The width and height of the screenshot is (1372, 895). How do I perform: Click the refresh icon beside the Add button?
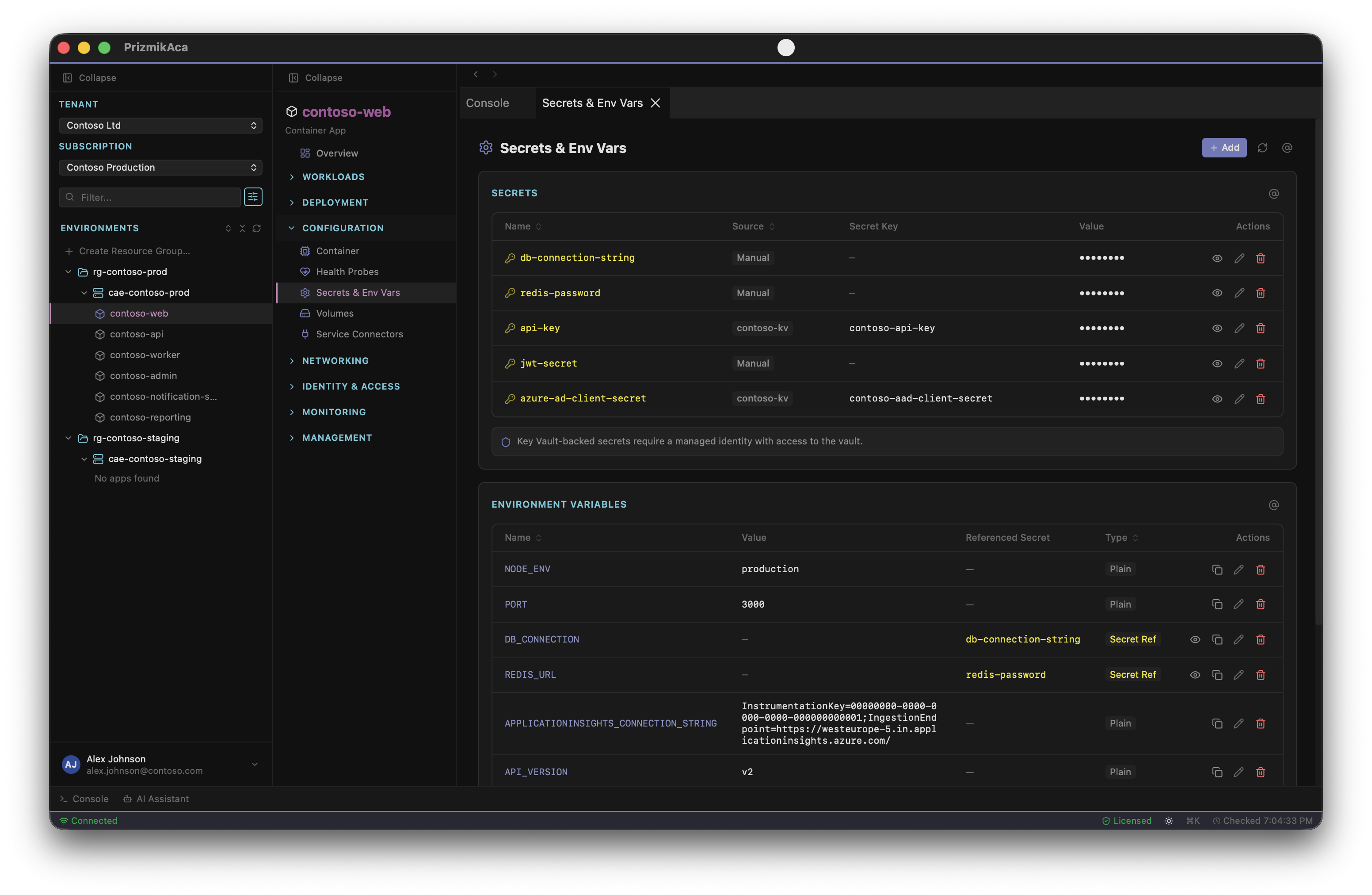coord(1262,148)
